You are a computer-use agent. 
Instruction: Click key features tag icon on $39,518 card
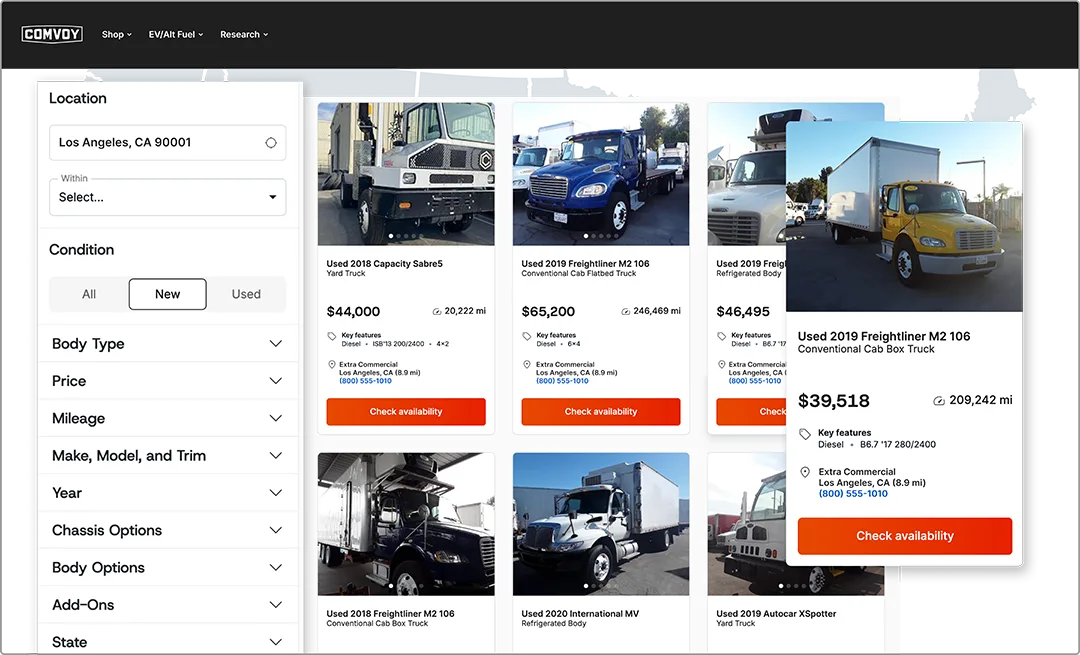804,433
